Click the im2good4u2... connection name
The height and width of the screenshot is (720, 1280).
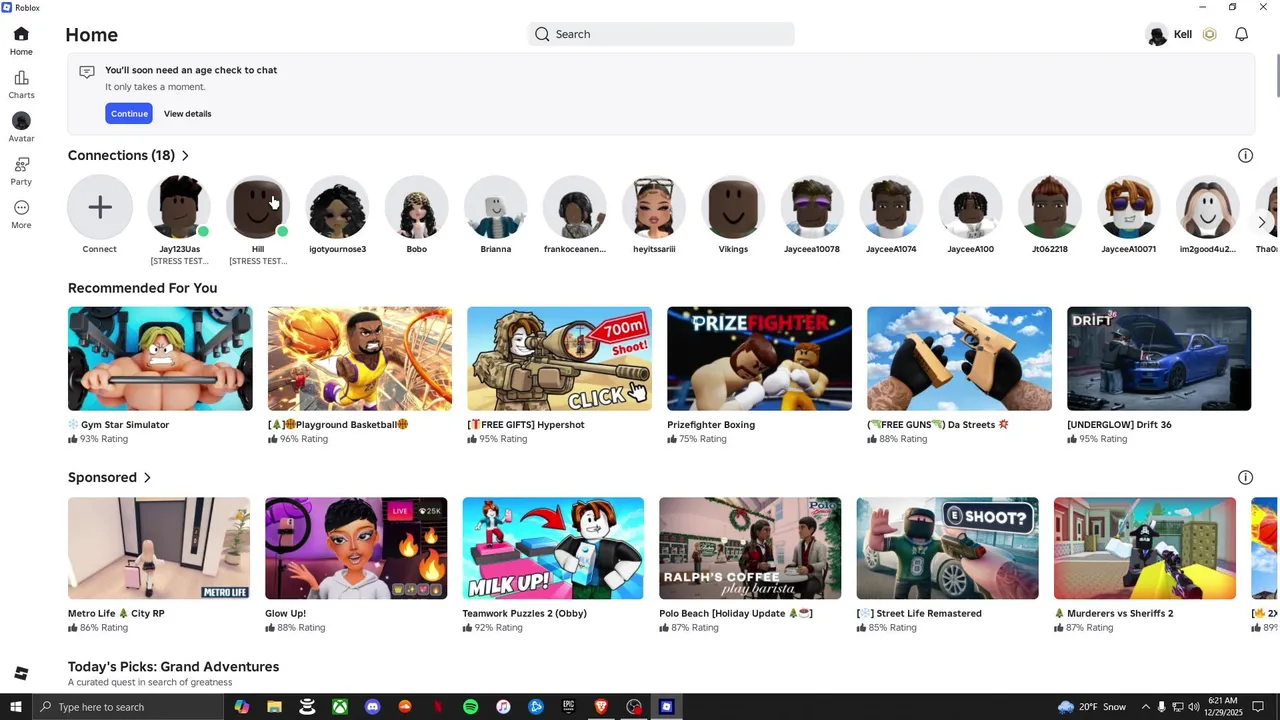point(1207,249)
